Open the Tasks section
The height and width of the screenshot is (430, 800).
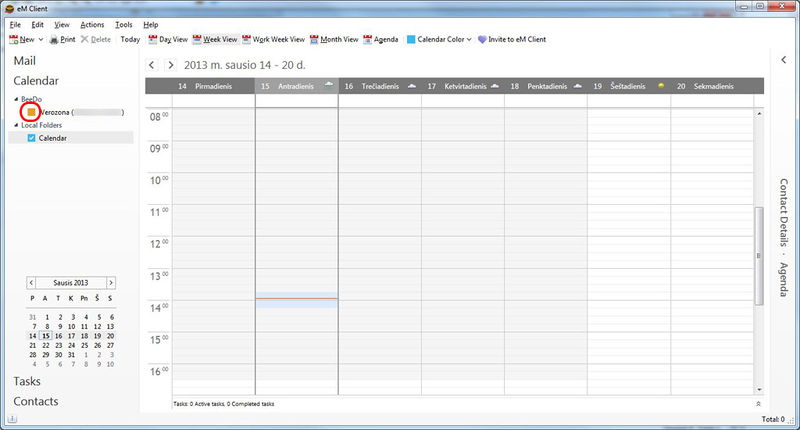pyautogui.click(x=27, y=382)
